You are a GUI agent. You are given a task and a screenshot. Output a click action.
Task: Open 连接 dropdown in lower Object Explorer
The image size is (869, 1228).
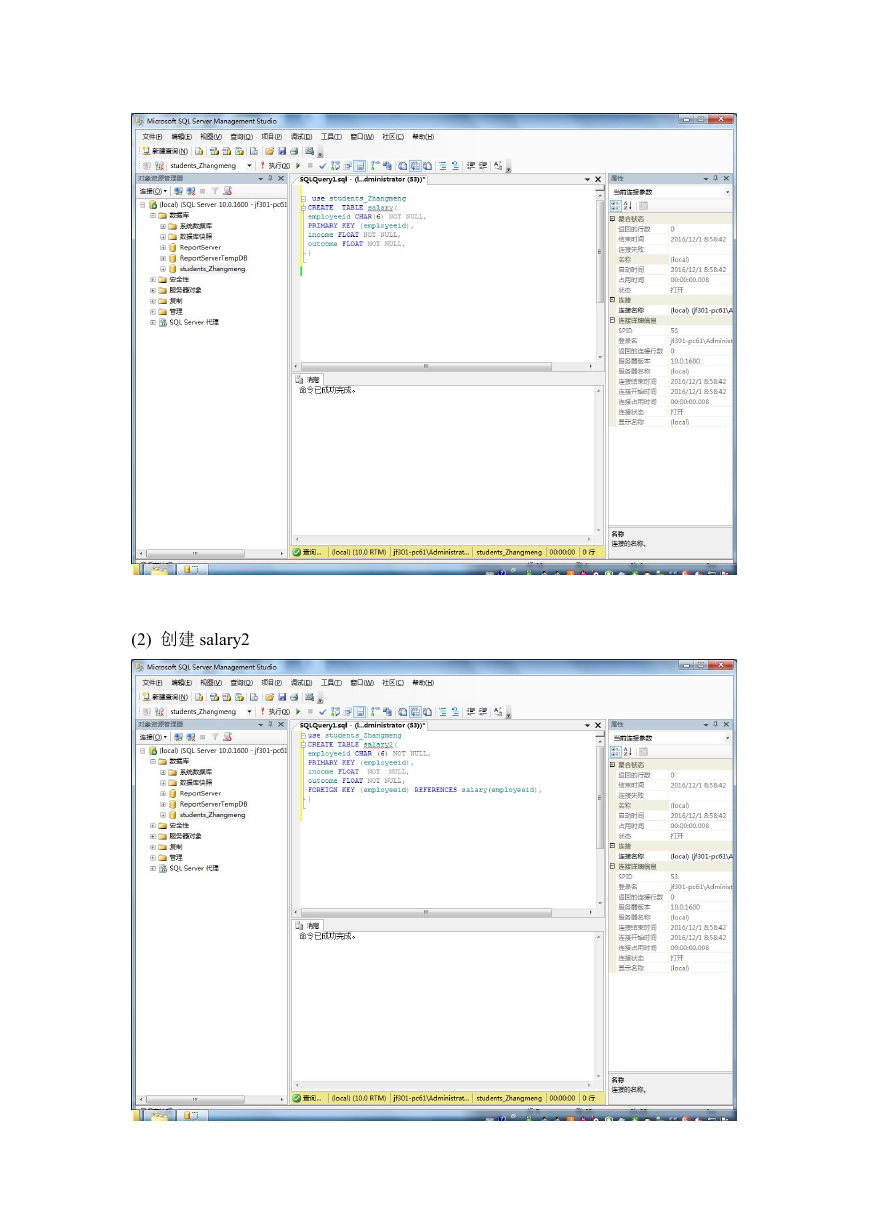pyautogui.click(x=154, y=736)
